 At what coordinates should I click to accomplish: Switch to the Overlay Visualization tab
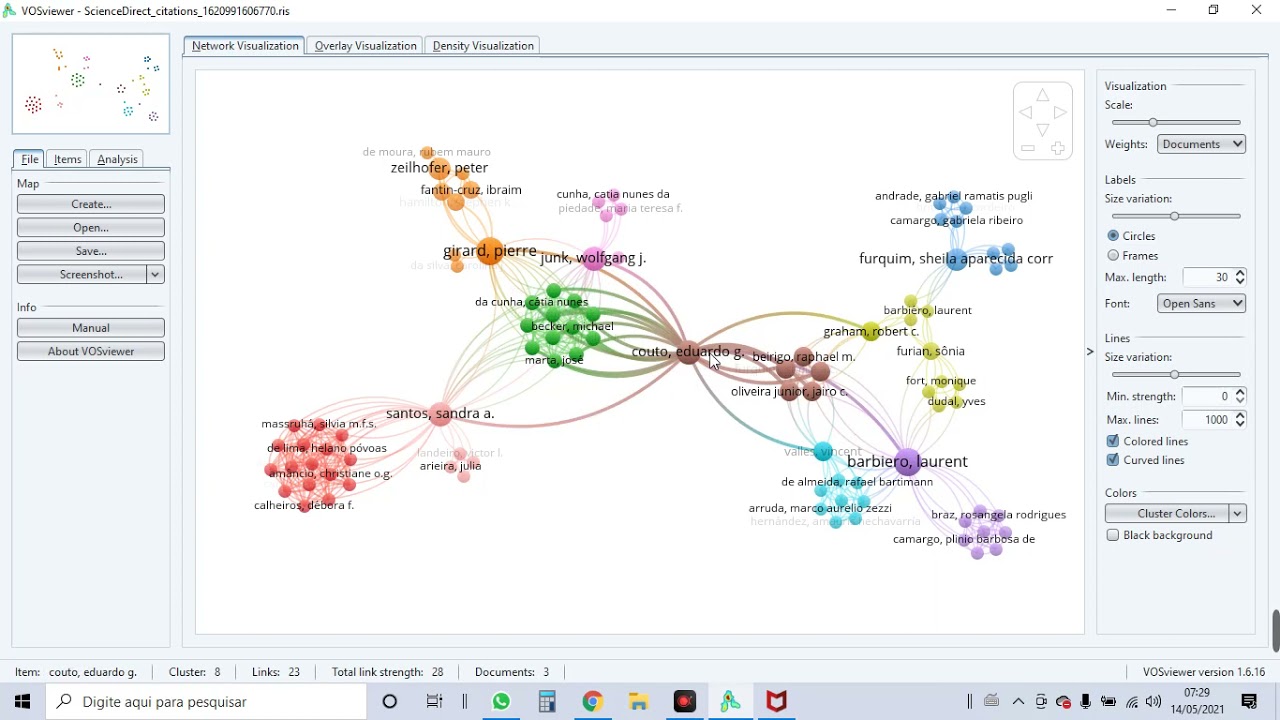(x=365, y=46)
